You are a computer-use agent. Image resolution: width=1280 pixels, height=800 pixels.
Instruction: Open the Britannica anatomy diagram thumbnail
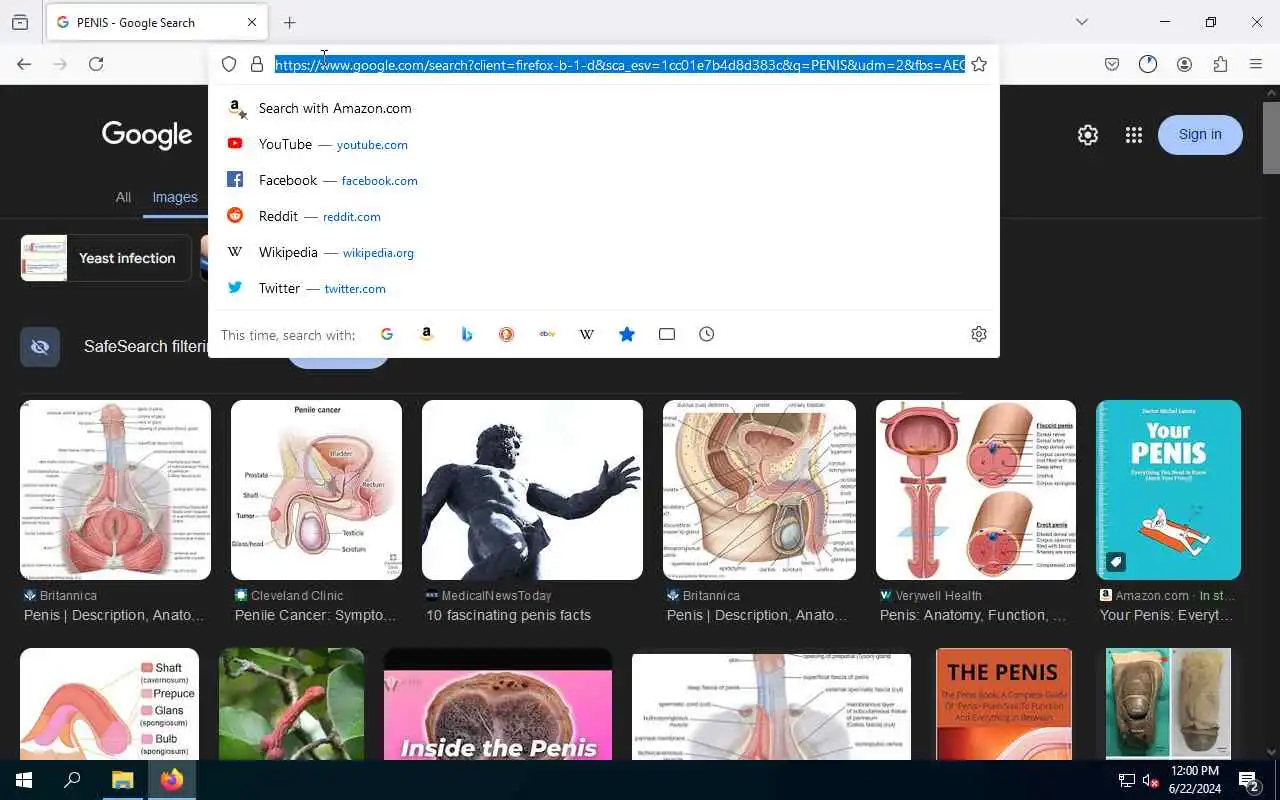(x=115, y=490)
